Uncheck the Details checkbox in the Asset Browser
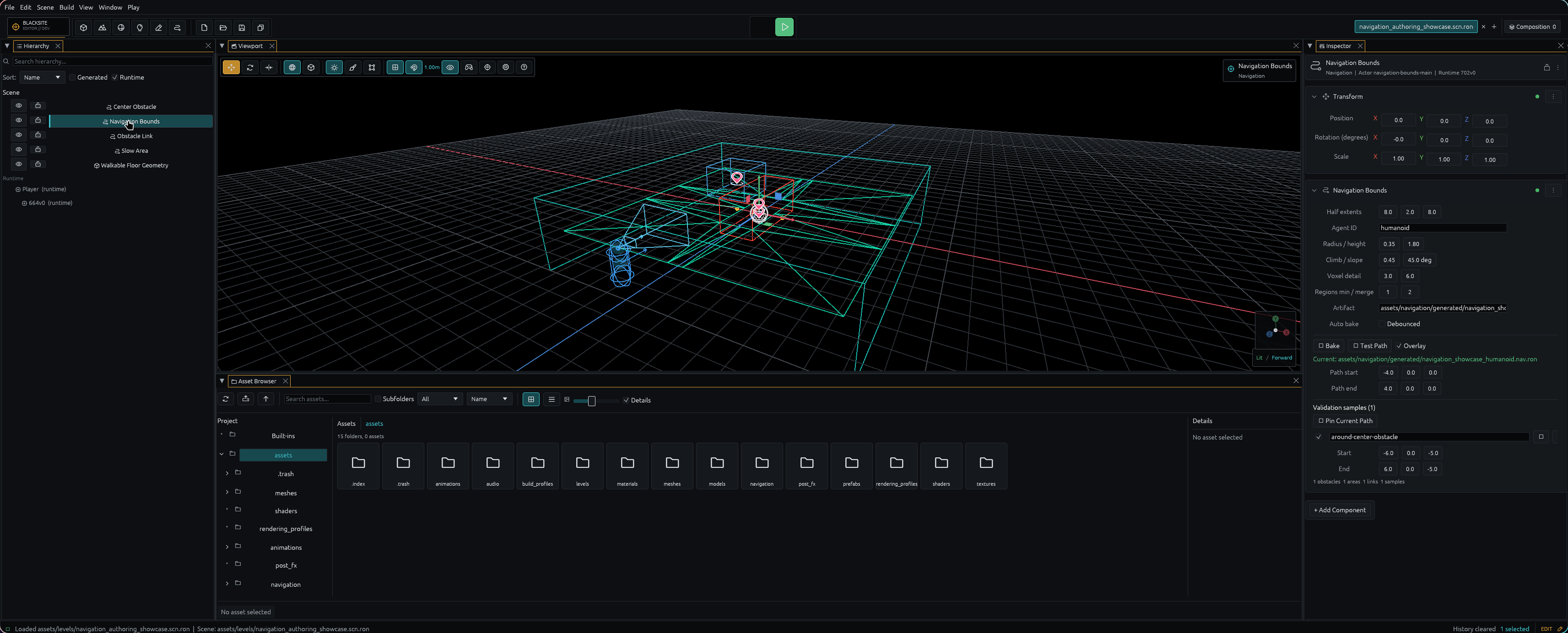 (x=627, y=401)
